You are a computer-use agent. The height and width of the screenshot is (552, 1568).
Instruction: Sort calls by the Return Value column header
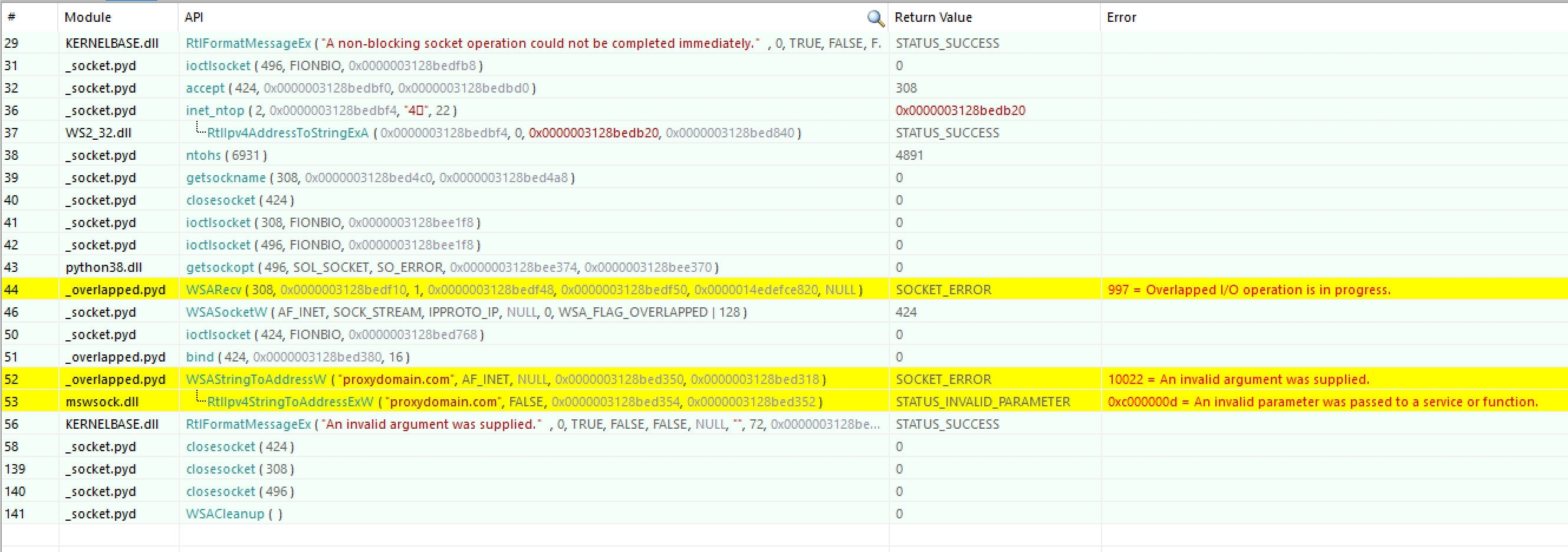click(933, 17)
